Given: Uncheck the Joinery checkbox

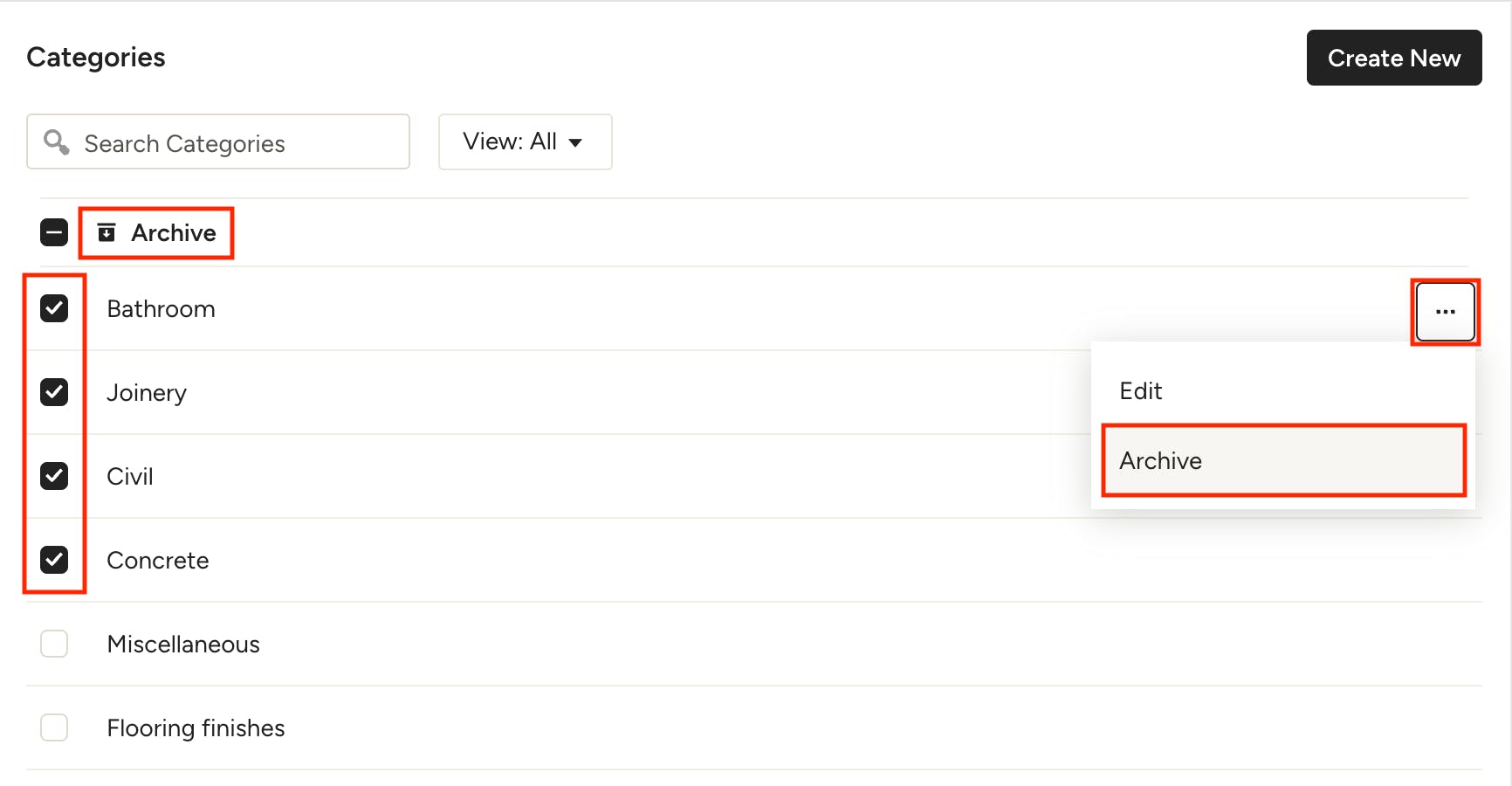Looking at the screenshot, I should pyautogui.click(x=54, y=392).
